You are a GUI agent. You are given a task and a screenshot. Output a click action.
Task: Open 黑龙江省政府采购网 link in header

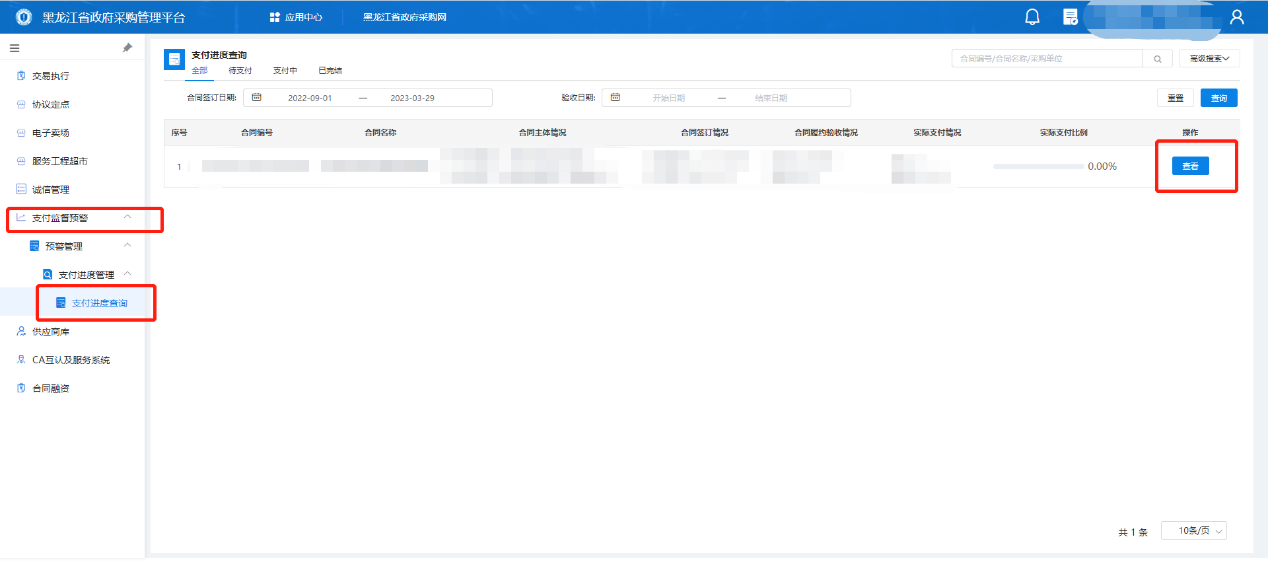(404, 18)
